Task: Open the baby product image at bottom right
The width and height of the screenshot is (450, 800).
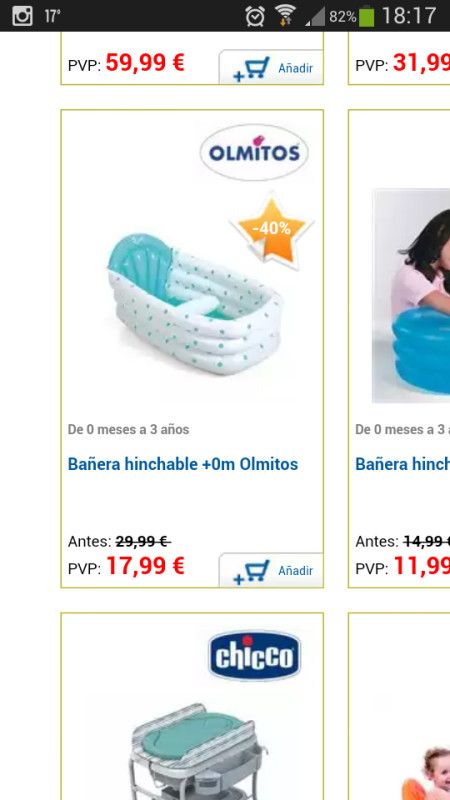Action: (x=426, y=773)
